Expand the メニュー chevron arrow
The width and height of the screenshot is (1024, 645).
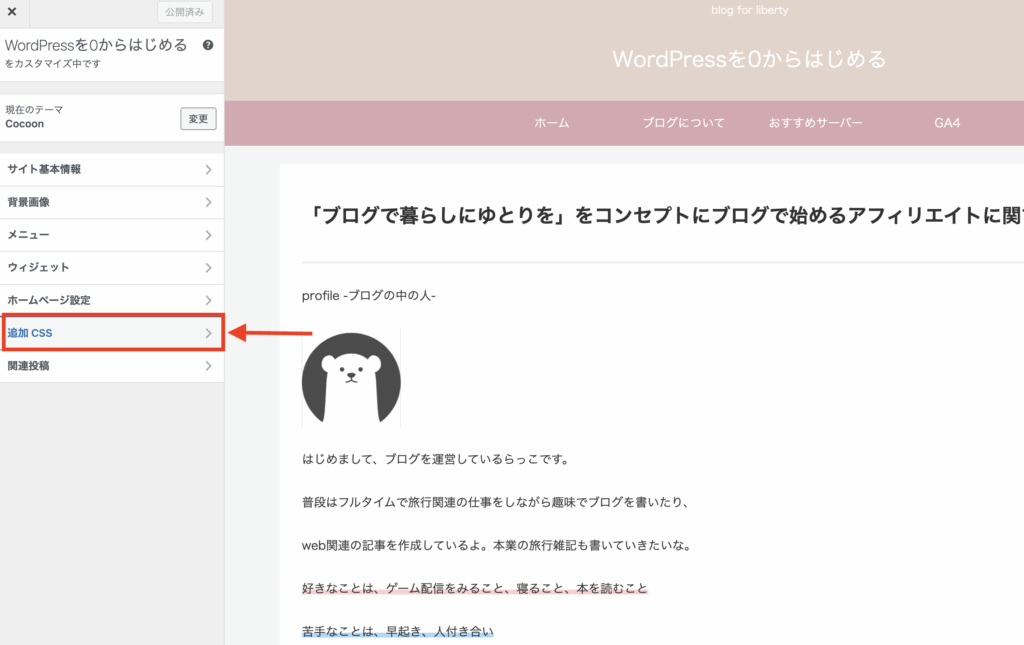coord(208,235)
